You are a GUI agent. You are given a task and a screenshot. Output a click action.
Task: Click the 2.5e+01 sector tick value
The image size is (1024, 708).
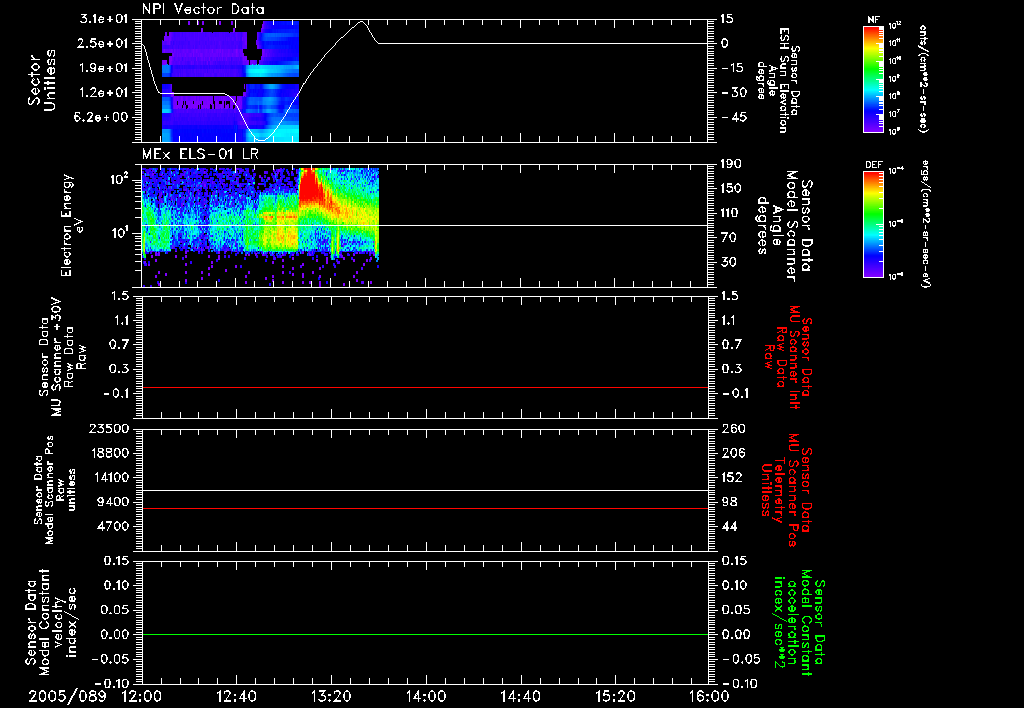point(104,43)
